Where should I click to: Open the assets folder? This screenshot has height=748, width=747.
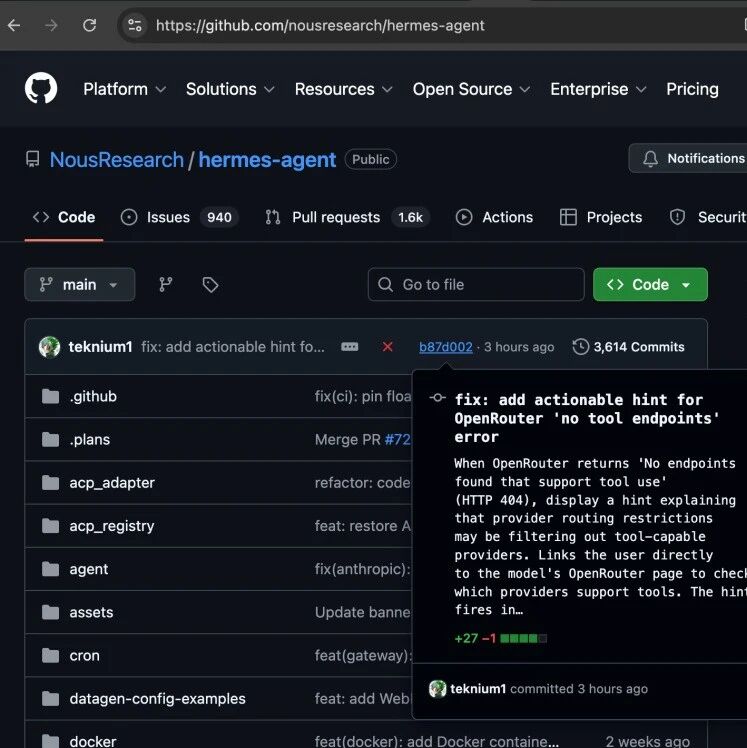coord(91,612)
